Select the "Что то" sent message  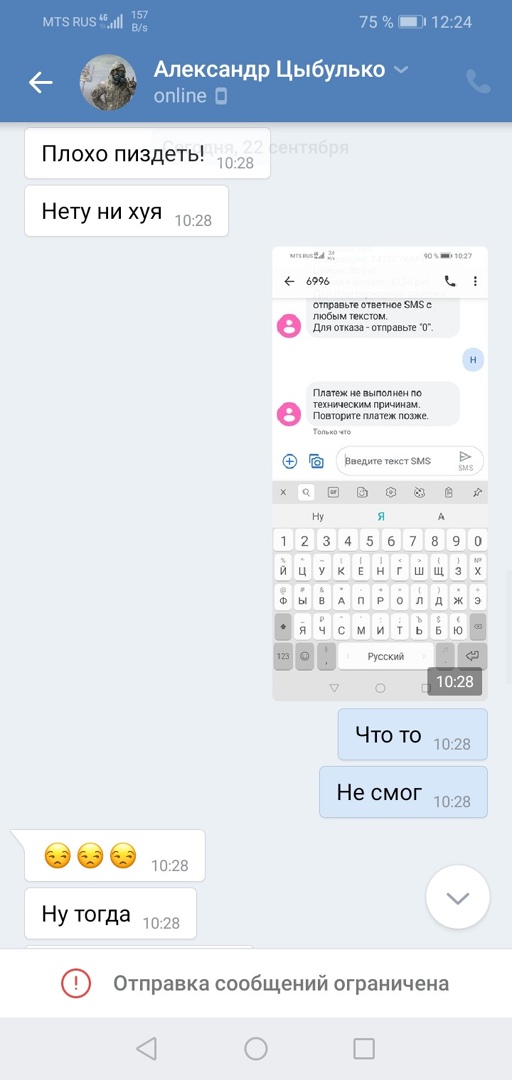pos(413,734)
